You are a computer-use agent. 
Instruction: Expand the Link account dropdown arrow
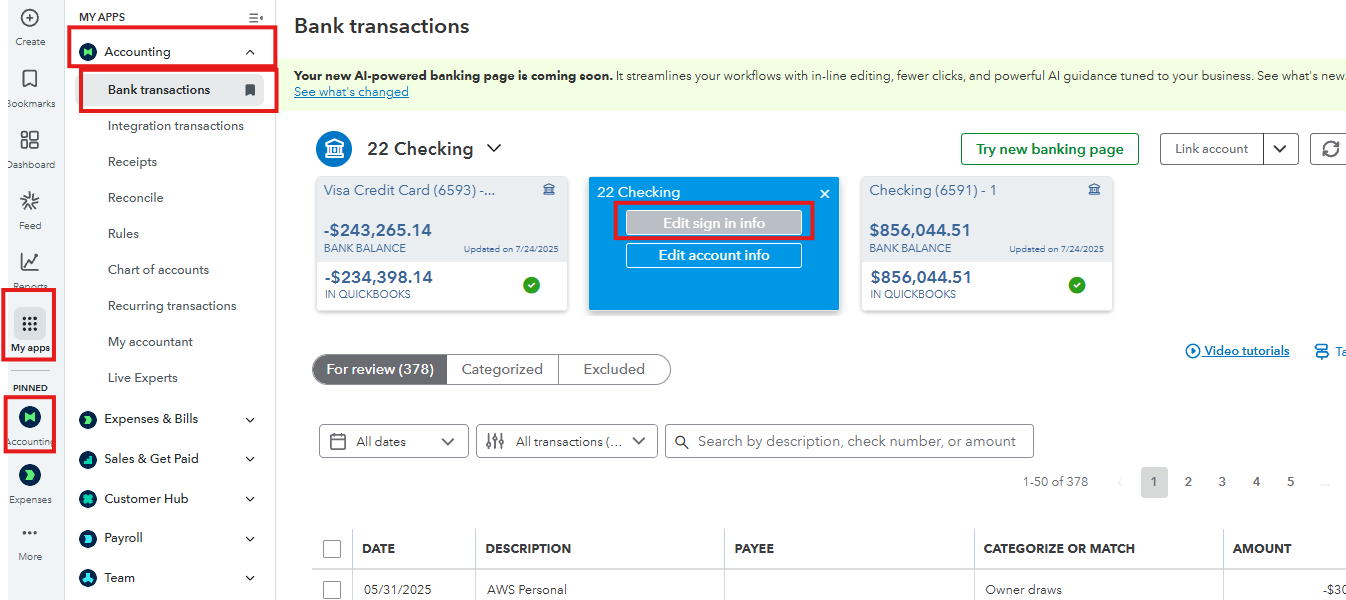click(x=1280, y=149)
